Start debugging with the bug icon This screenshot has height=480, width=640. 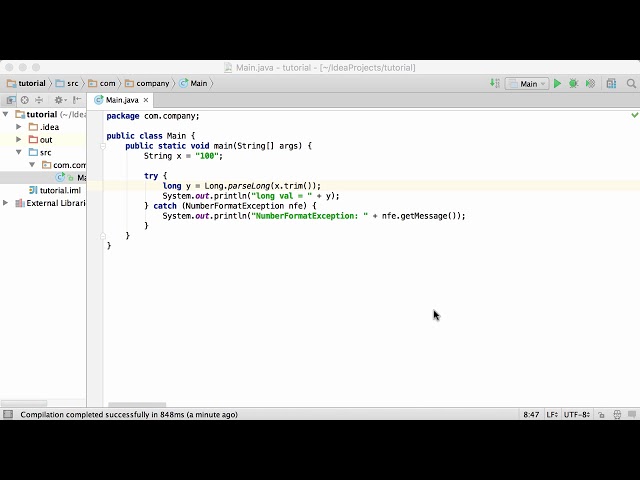point(573,84)
